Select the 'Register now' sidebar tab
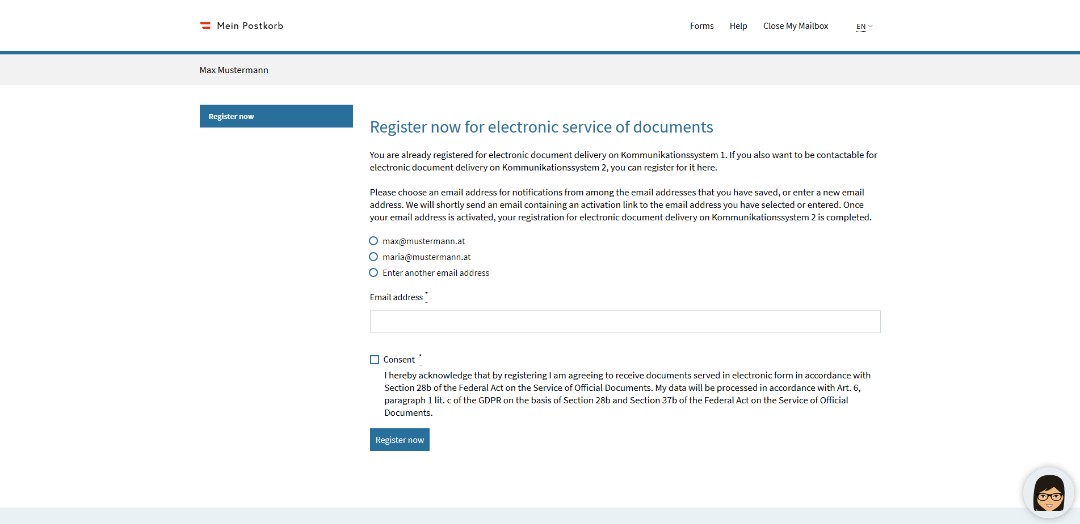Viewport: 1080px width, 524px height. coord(276,116)
